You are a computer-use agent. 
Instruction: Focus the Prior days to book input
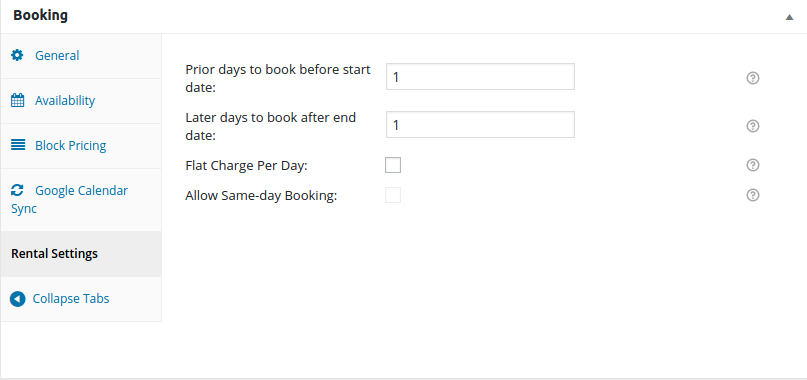(x=480, y=77)
